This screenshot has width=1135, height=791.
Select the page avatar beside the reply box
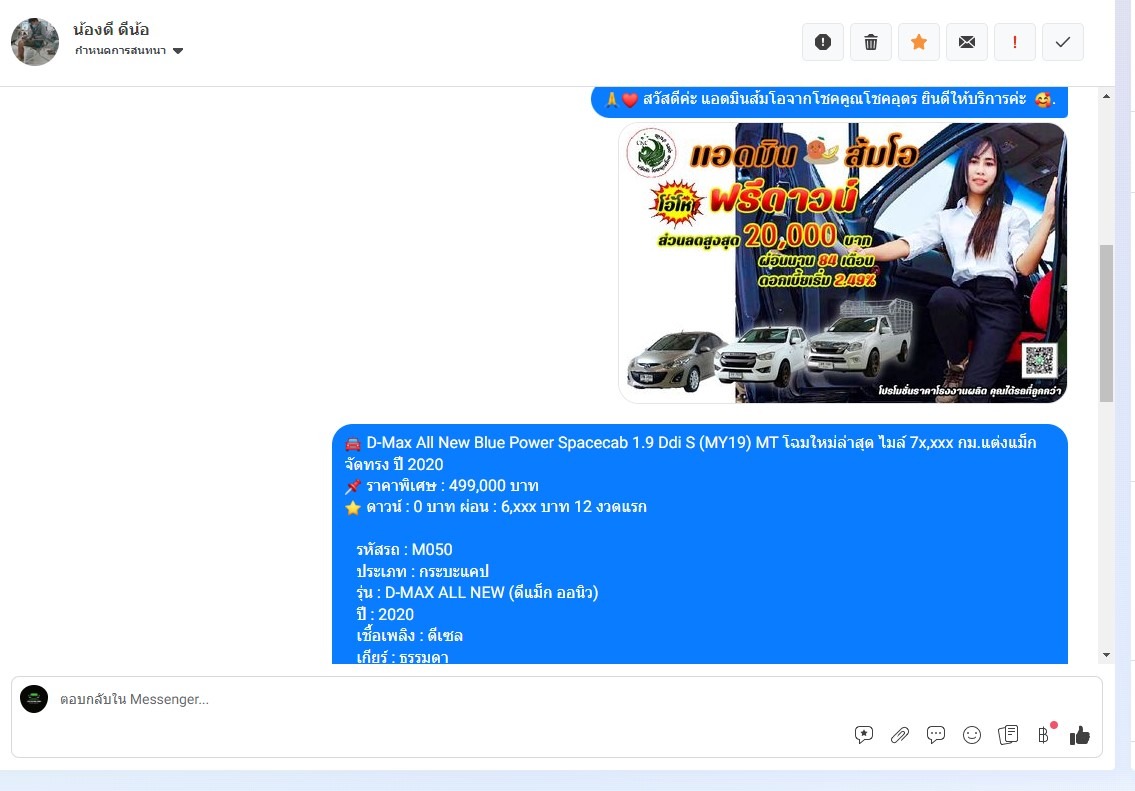pyautogui.click(x=34, y=699)
